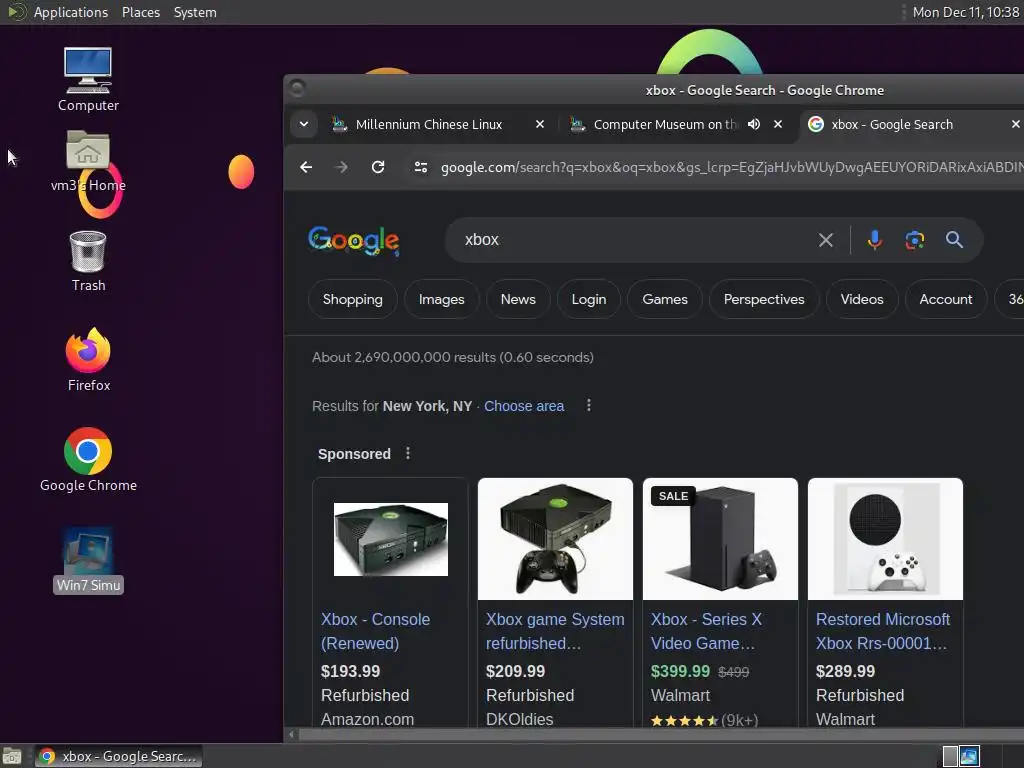Select the Login filter chip
The width and height of the screenshot is (1024, 768).
tap(588, 299)
